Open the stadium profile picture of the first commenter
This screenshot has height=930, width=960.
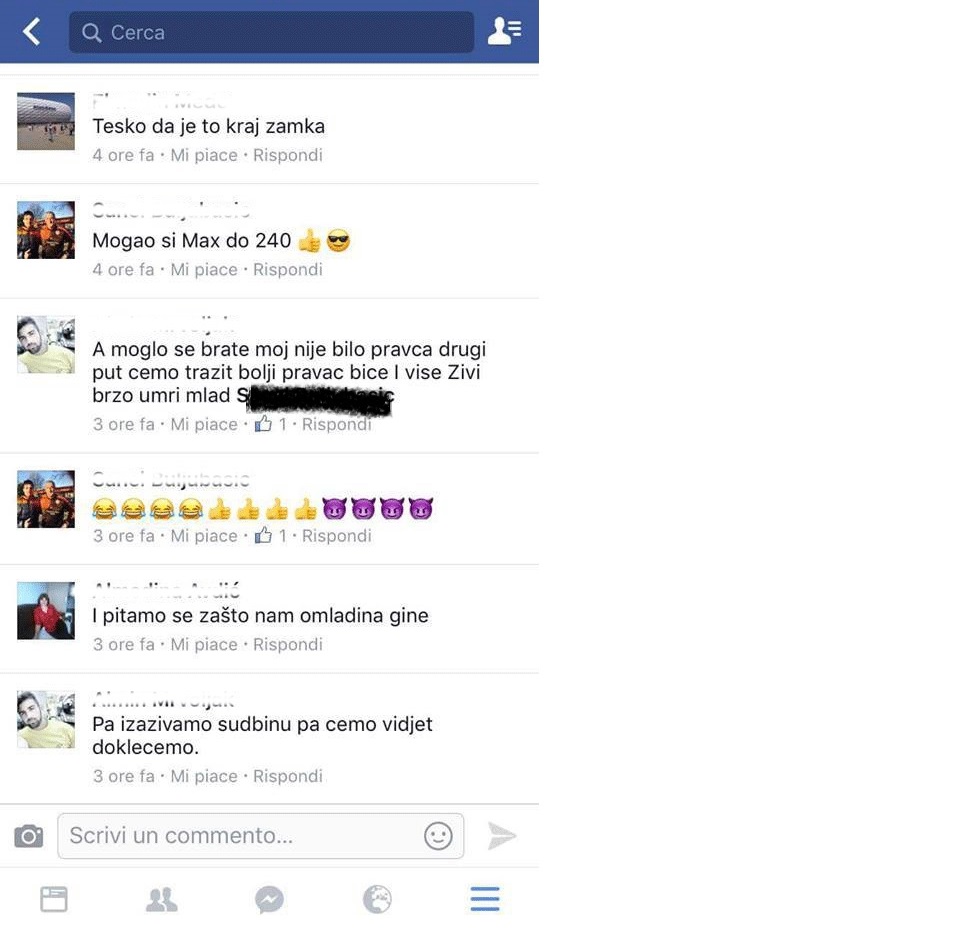coord(46,121)
